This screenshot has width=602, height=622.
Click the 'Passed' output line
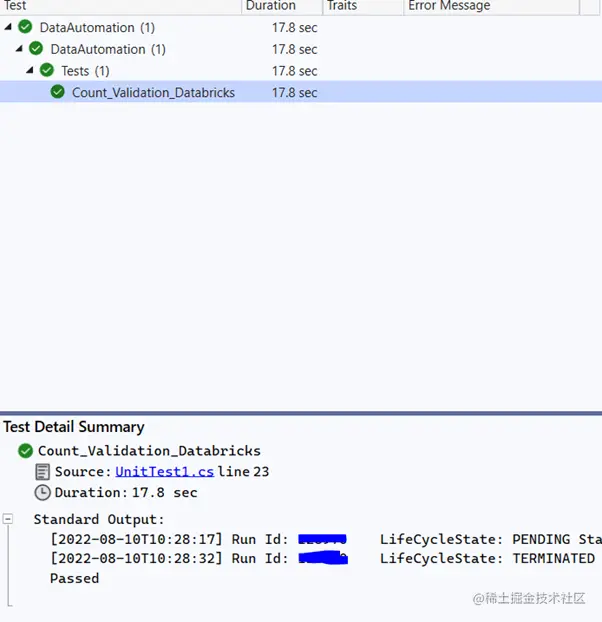[x=75, y=578]
